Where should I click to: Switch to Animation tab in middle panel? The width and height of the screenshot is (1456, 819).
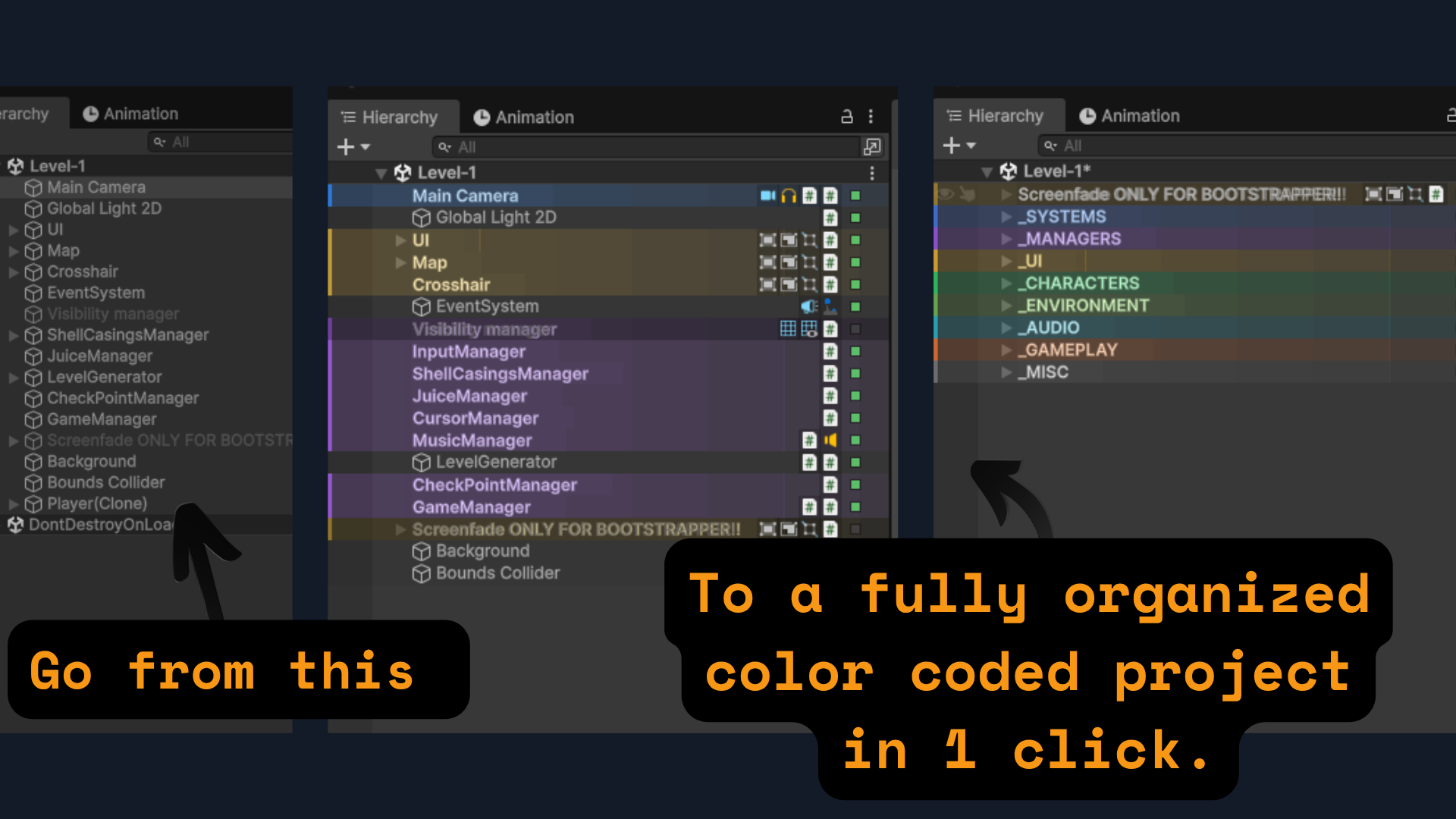point(523,117)
